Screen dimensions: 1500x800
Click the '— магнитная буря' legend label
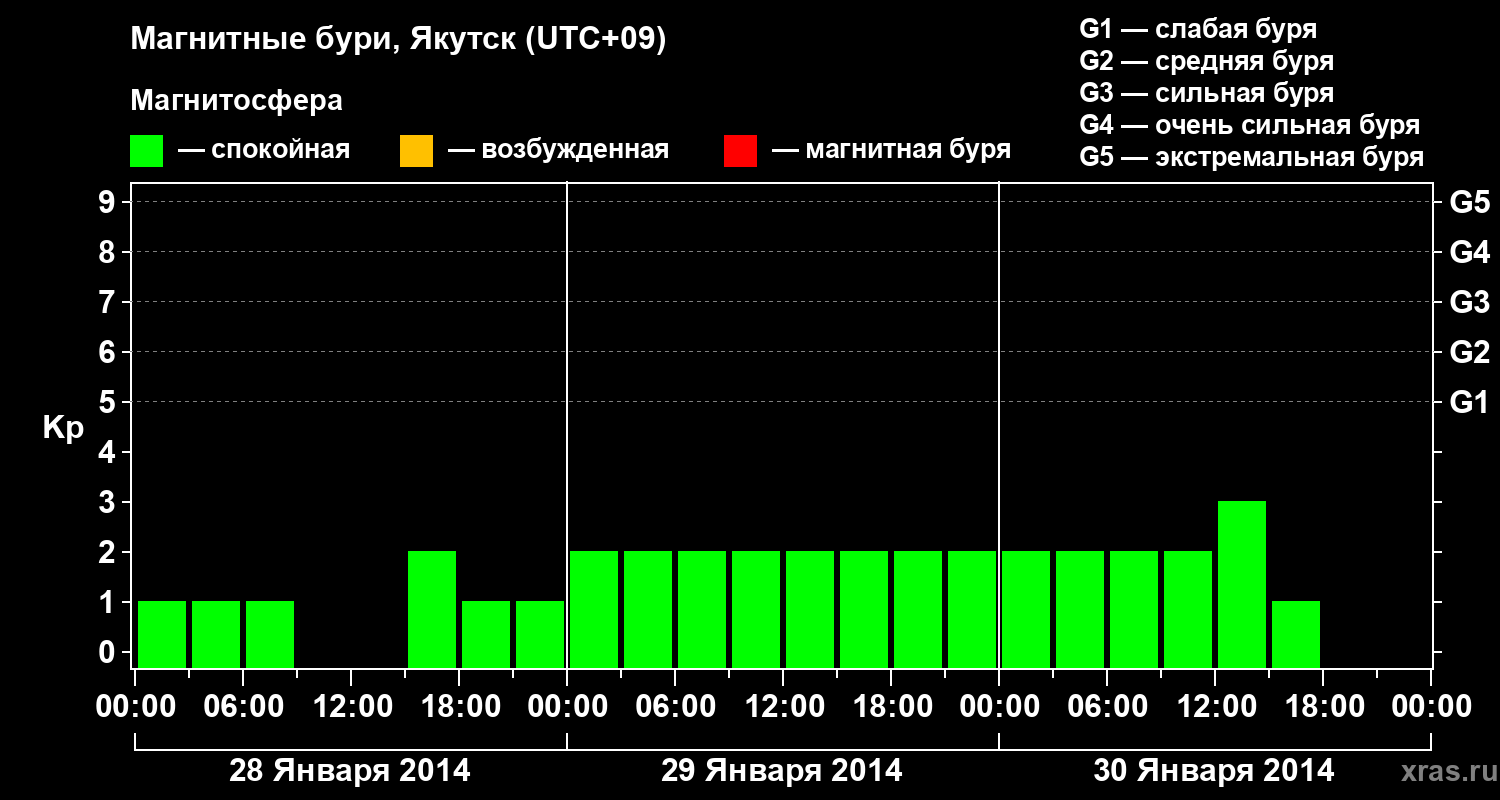coord(891,151)
